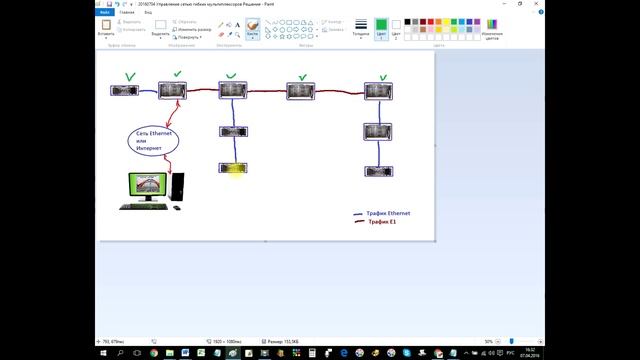Activate Цвет 1 foreground color
Viewport: 640px width, 360px height.
click(x=381, y=29)
